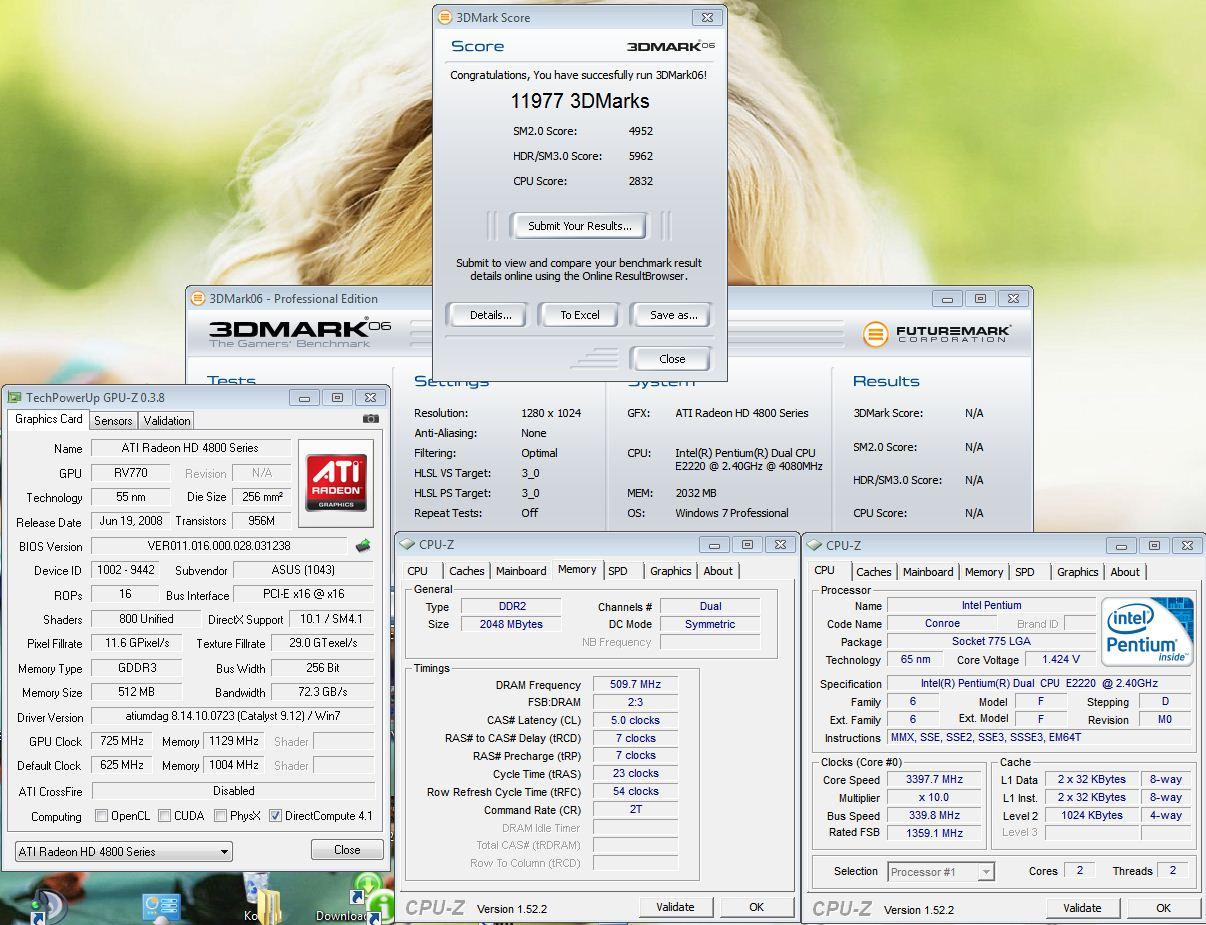Open the About tab in the Processor CPU-Z window
Screen dimensions: 1206x925
(x=1125, y=572)
